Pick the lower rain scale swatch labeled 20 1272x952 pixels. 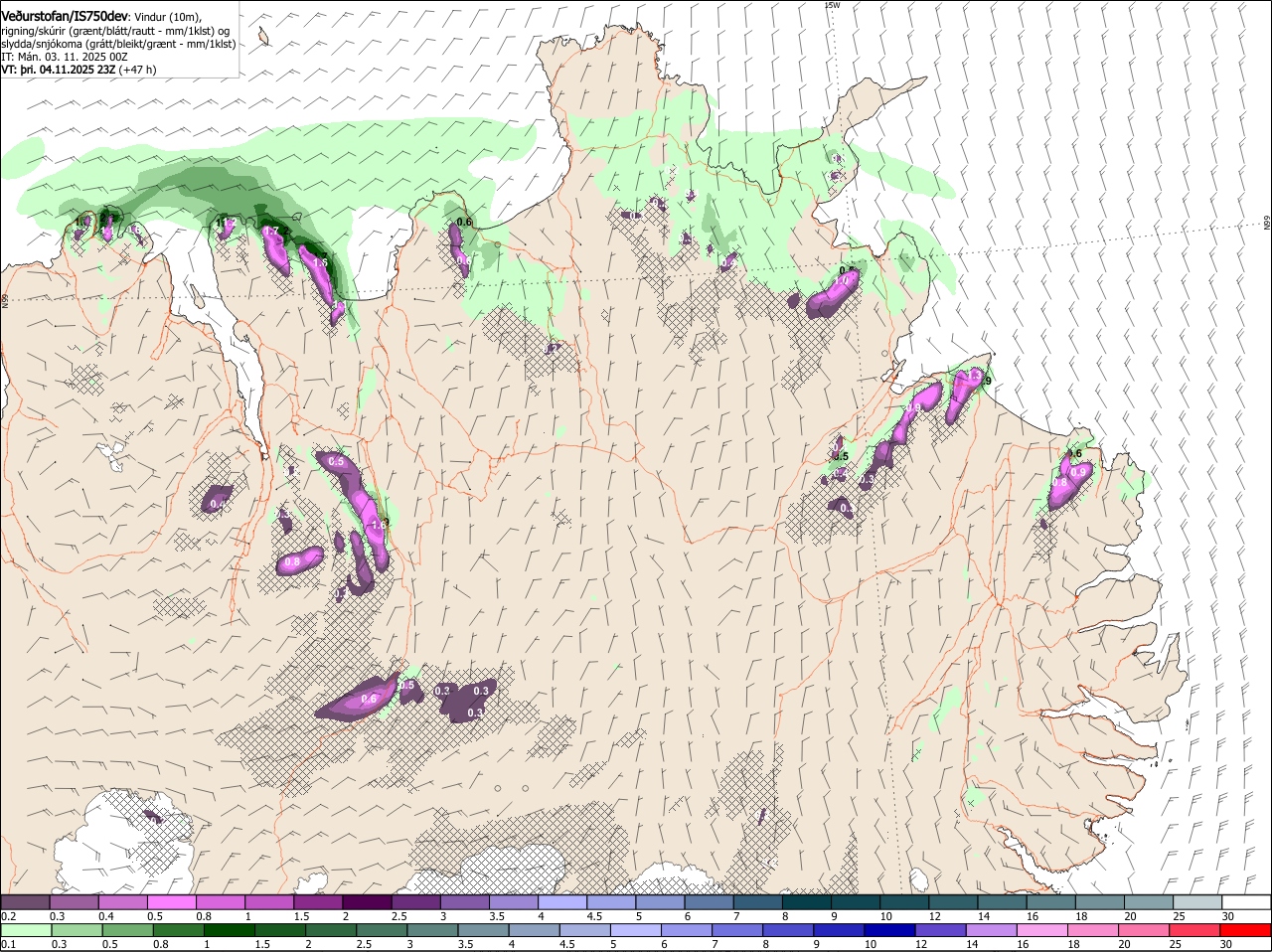[1145, 930]
